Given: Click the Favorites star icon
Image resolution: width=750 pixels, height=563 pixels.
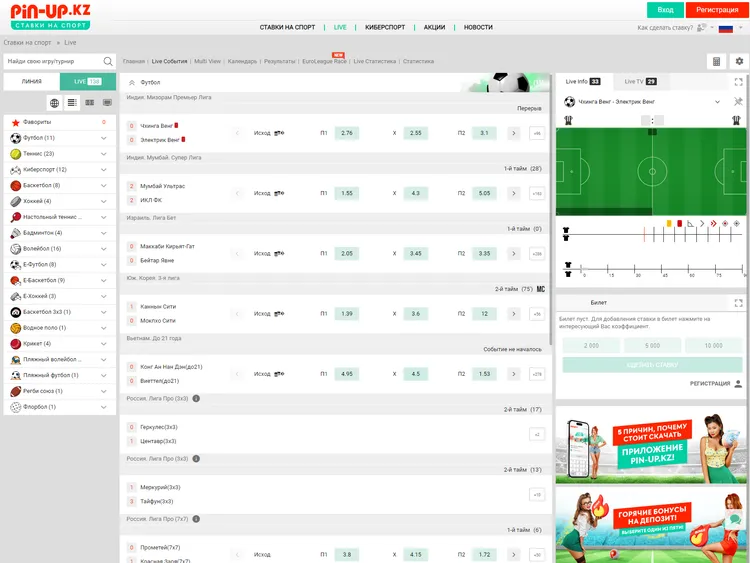Looking at the screenshot, I should [15, 121].
